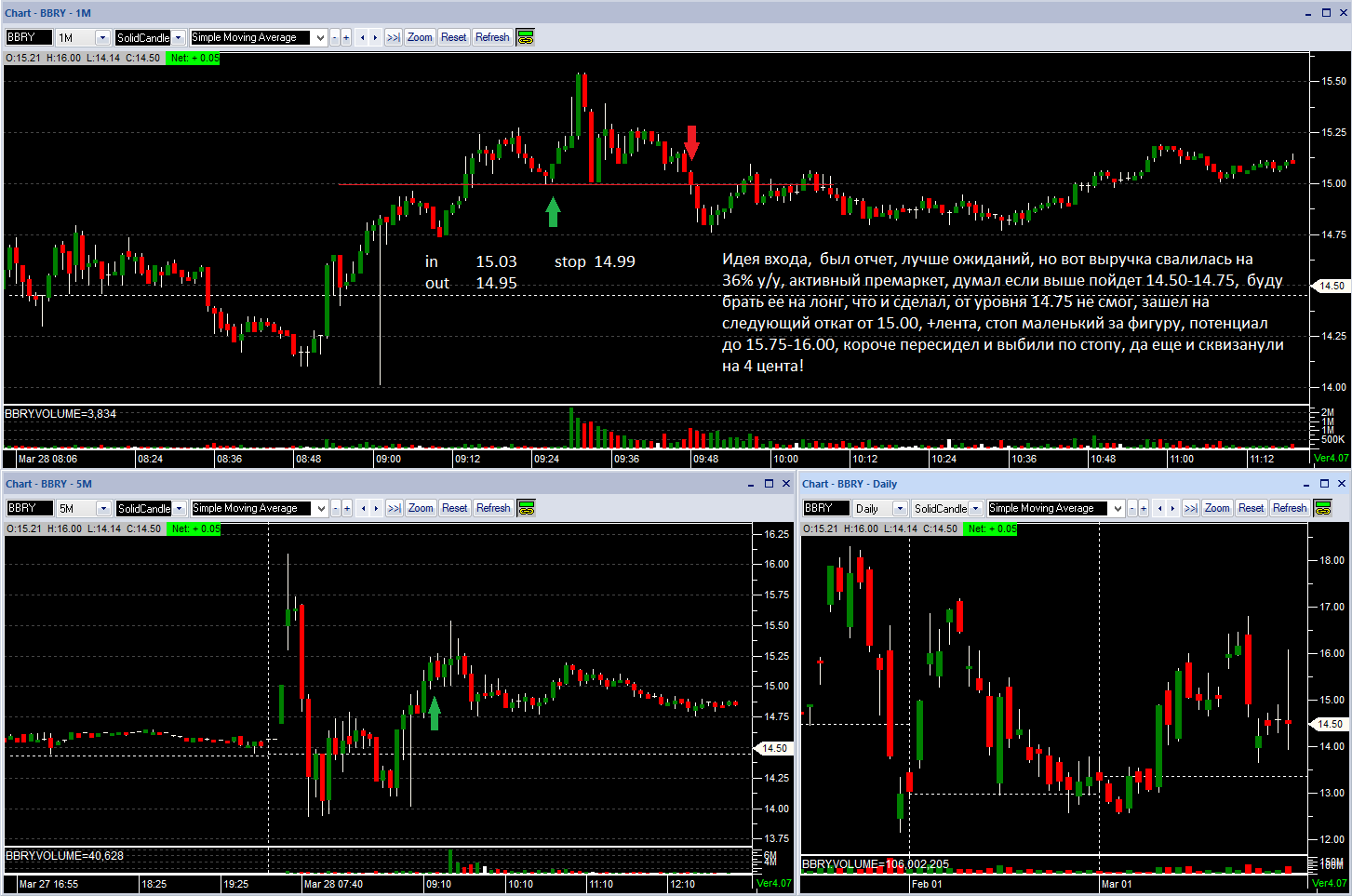
Task: Click 'BBRY.VOLUME=40,628' label in 5M chart
Action: click(x=64, y=856)
